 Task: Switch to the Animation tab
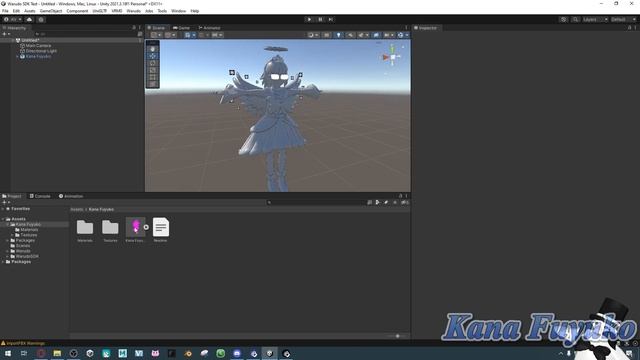pos(71,196)
